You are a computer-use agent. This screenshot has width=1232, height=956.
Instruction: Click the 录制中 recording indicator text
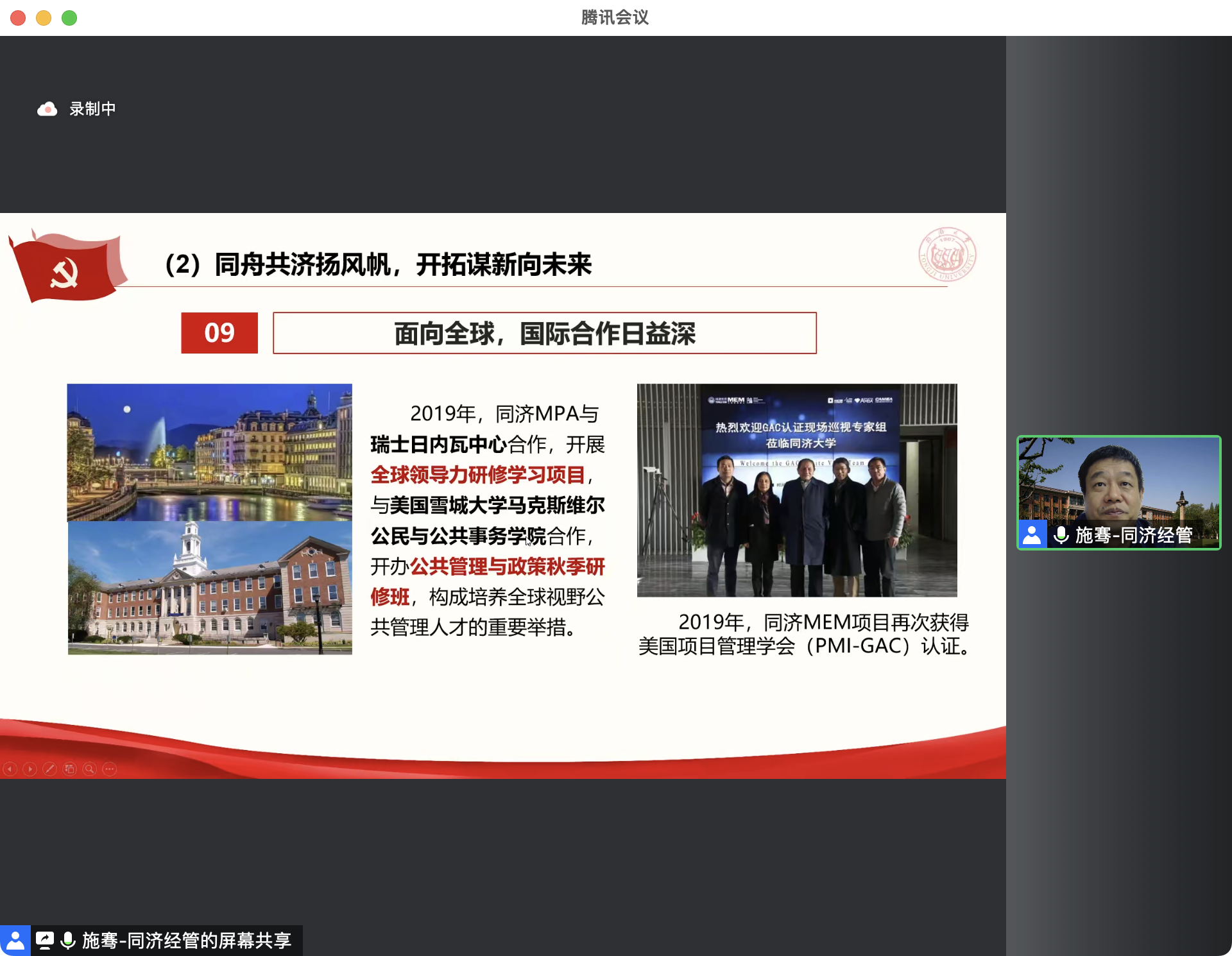tap(92, 109)
